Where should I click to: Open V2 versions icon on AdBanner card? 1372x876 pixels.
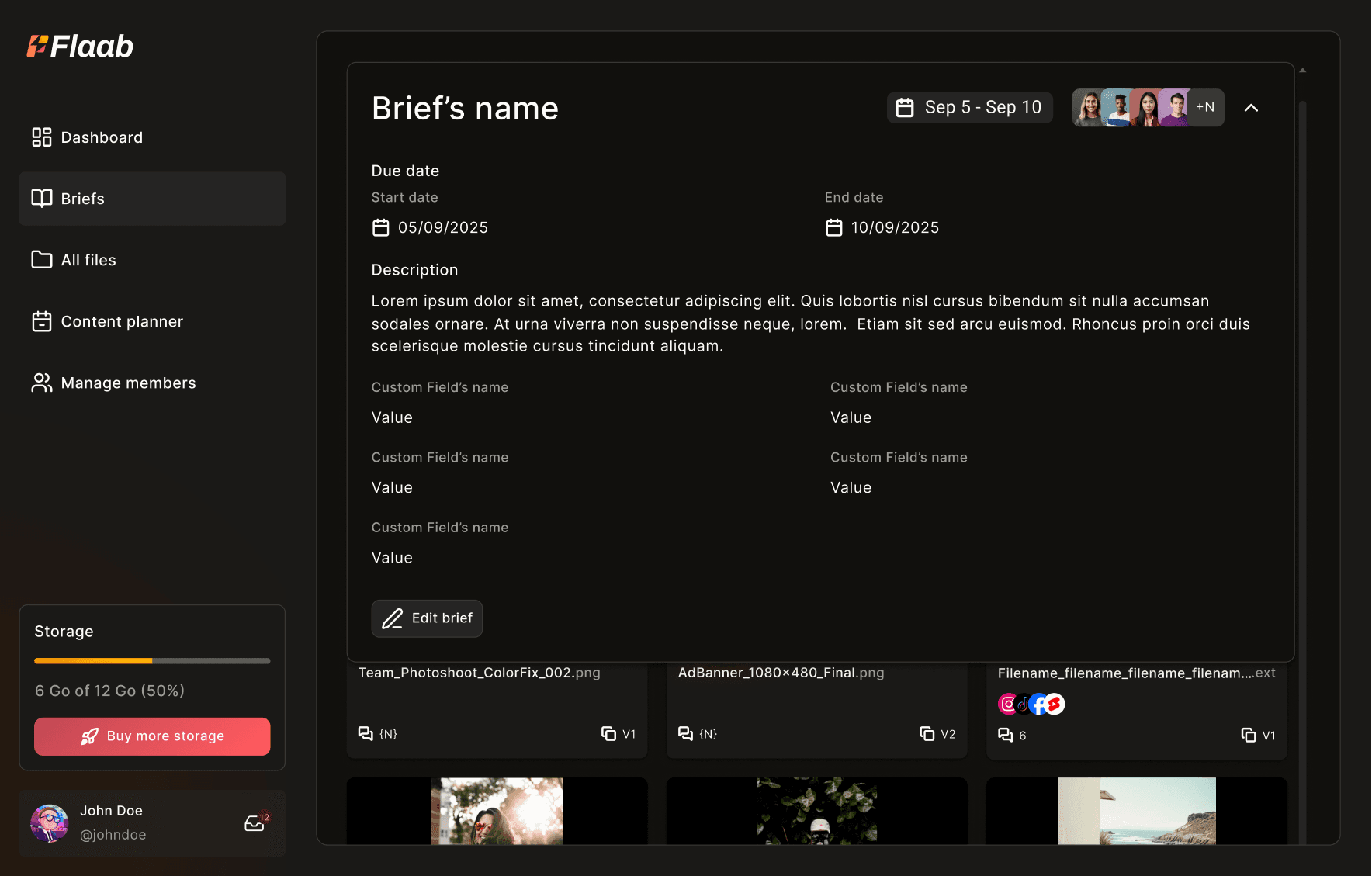point(927,733)
